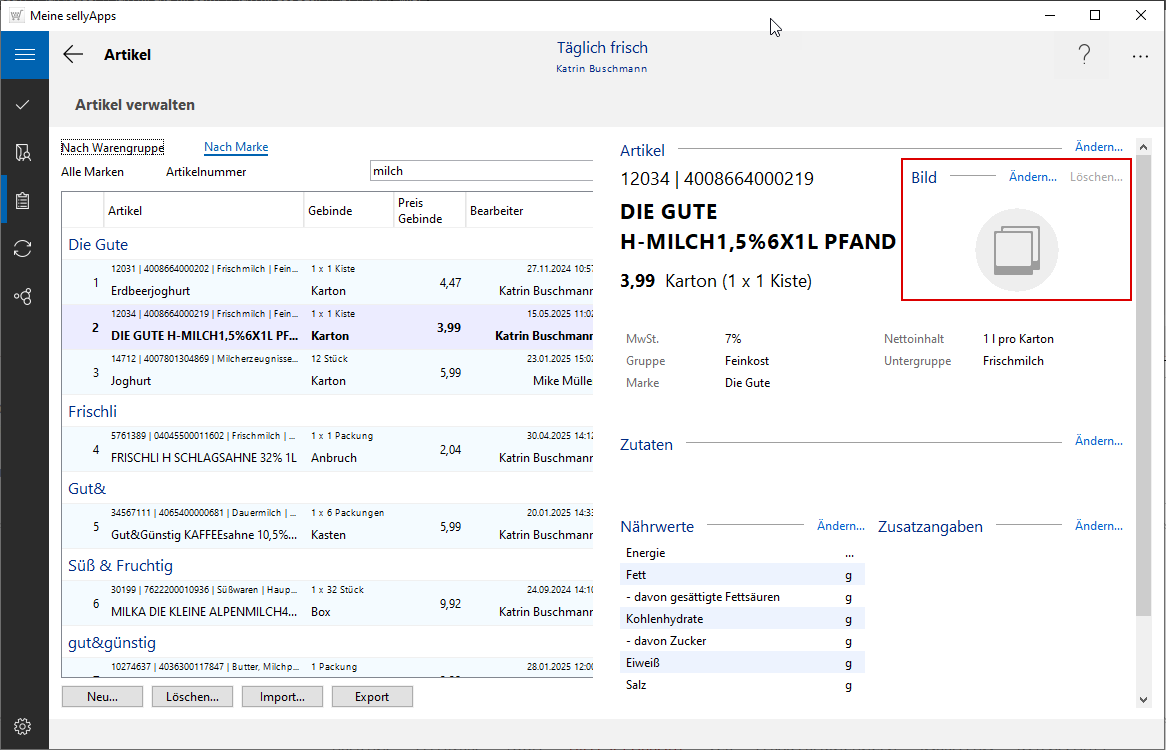Screen dimensions: 1166x750
Task: Click Ändern... link beside Bild
Action: (x=1032, y=177)
